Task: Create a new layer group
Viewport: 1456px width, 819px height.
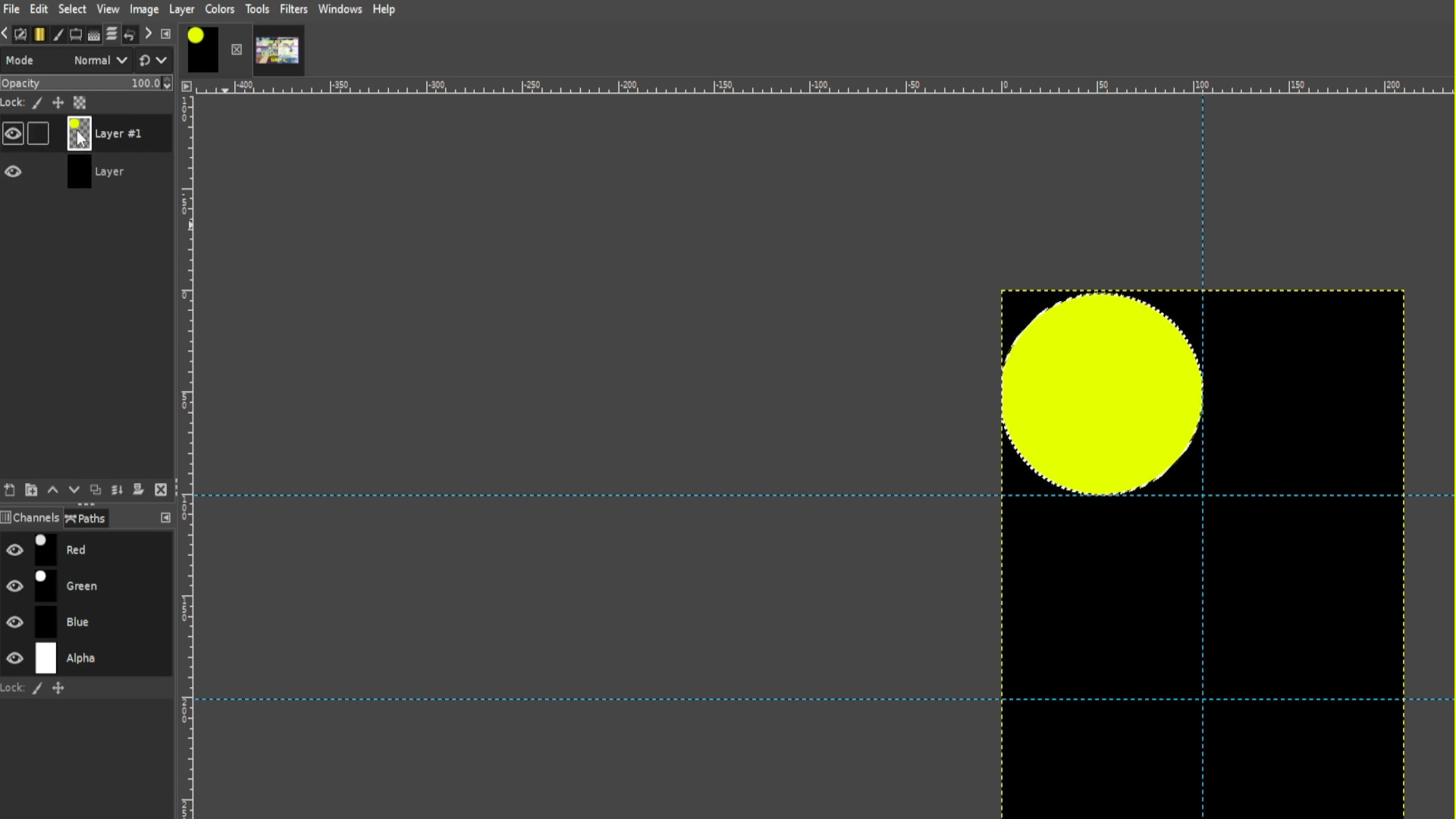Action: 31,490
